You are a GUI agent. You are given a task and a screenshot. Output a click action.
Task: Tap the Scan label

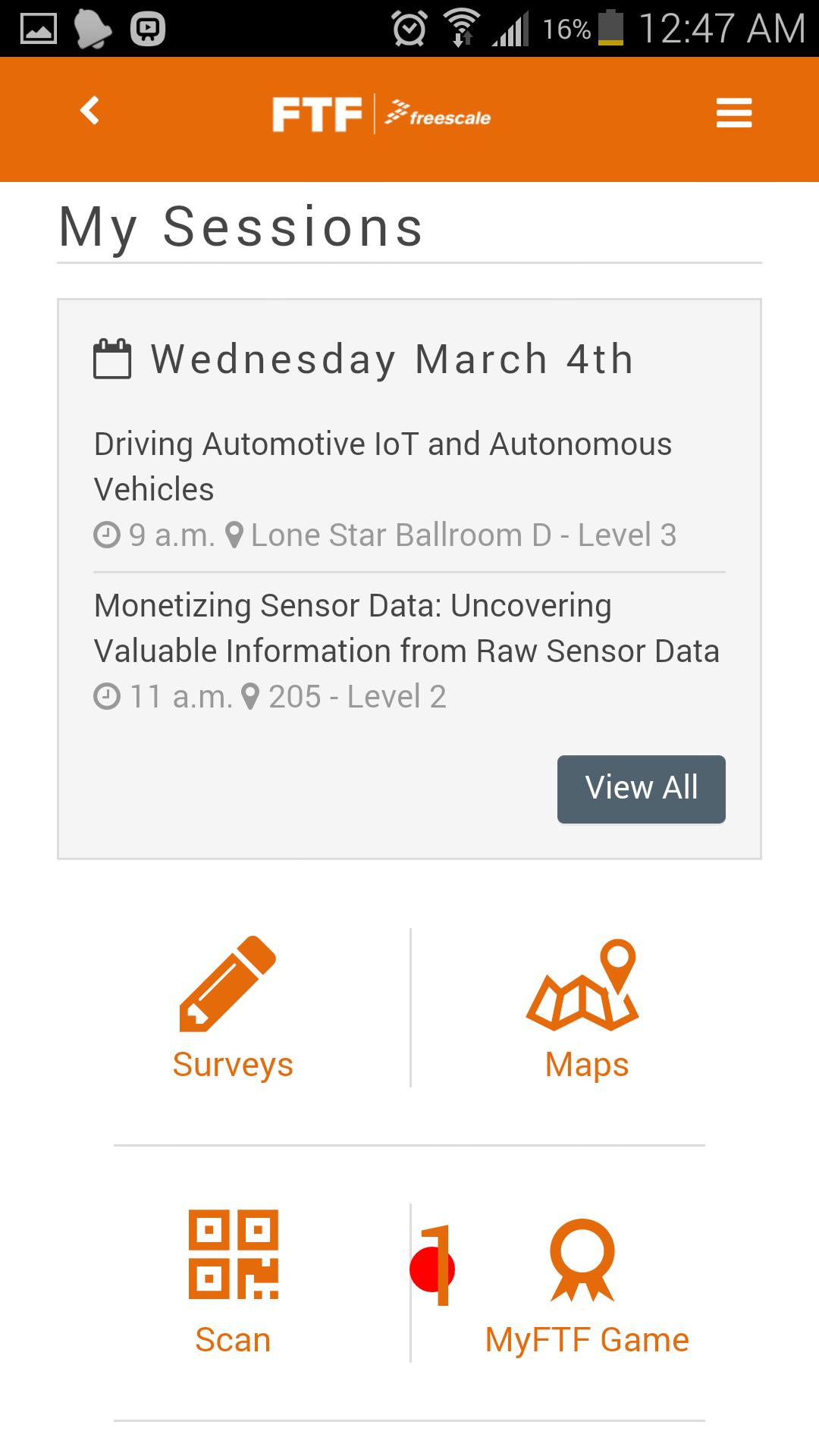pyautogui.click(x=233, y=1340)
